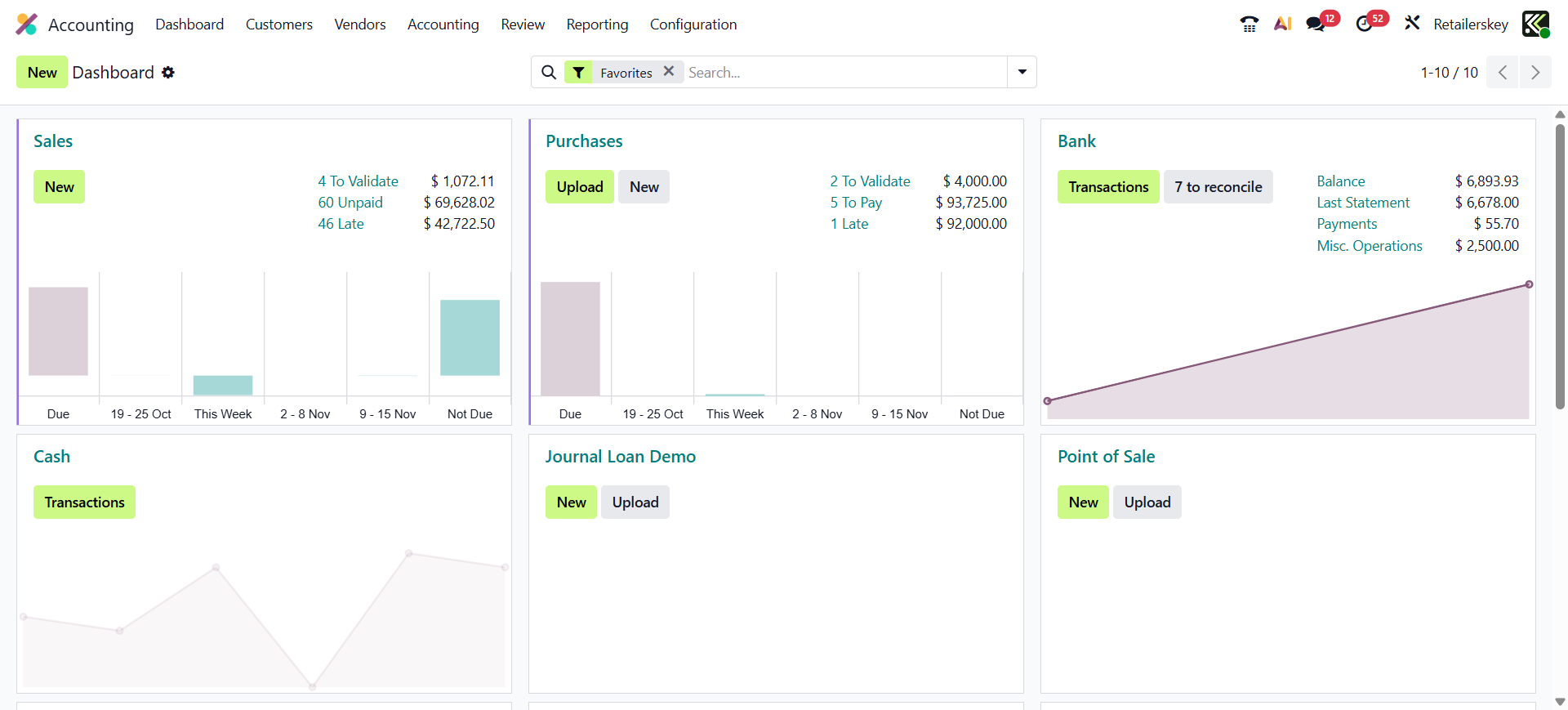1568x710 pixels.
Task: Open the Retailerskey company switcher
Action: coord(1470,25)
